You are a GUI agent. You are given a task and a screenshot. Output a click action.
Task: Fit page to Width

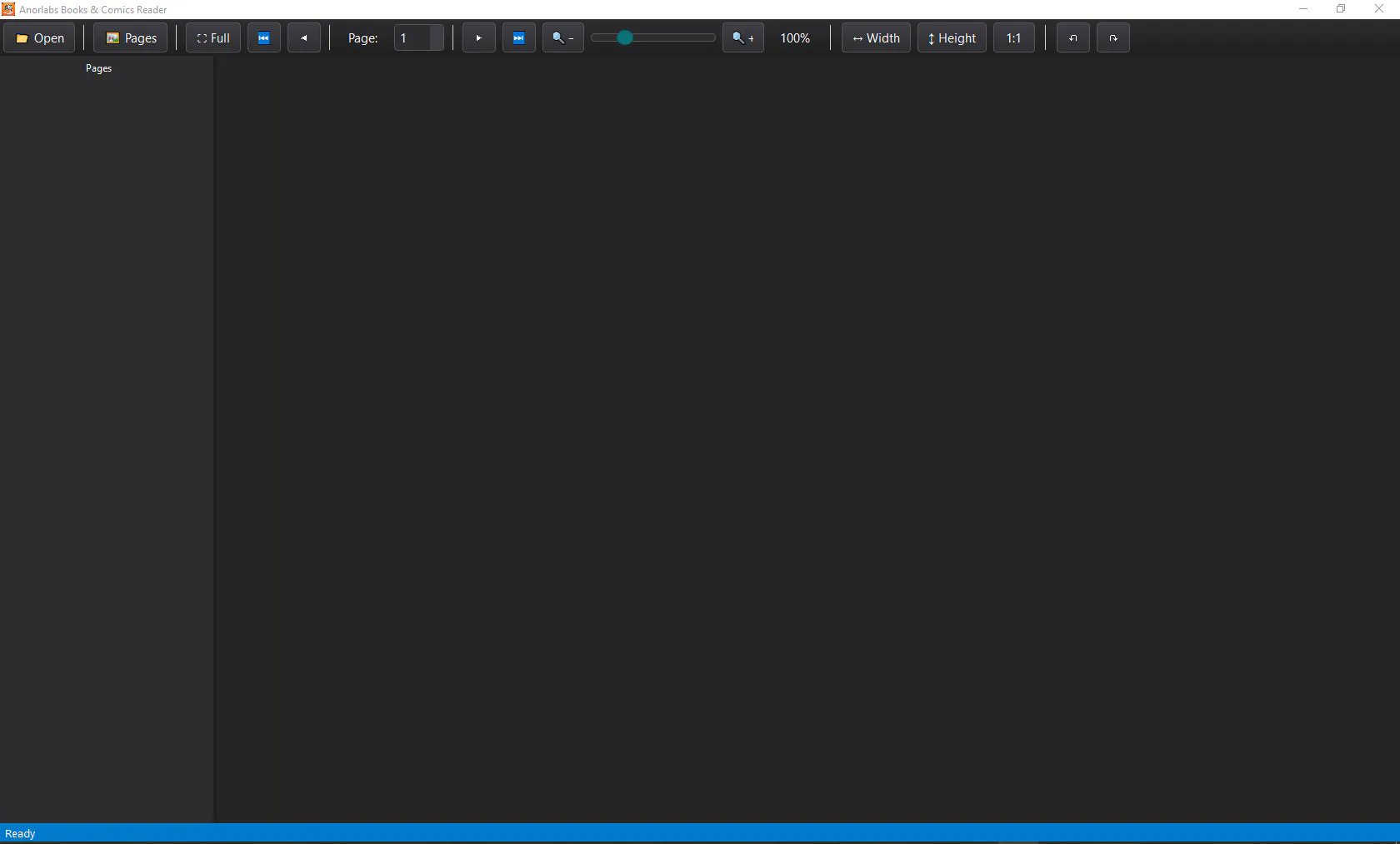tap(876, 38)
